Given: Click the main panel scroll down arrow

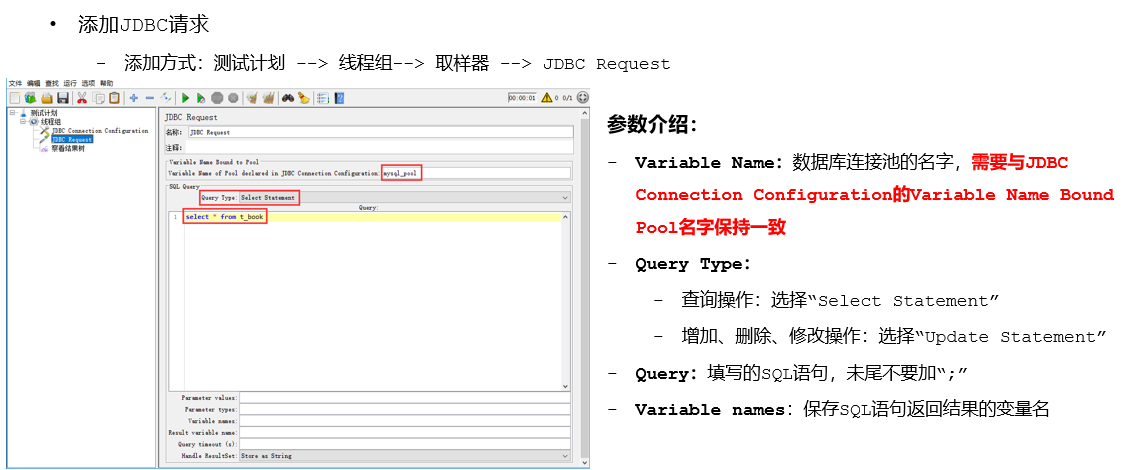Looking at the screenshot, I should (584, 461).
